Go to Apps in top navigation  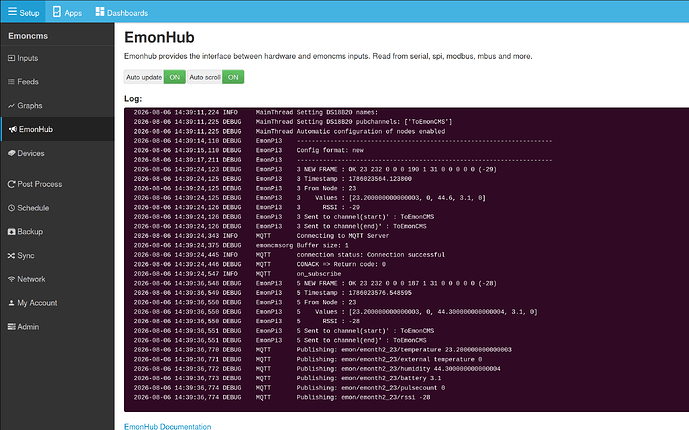[73, 13]
